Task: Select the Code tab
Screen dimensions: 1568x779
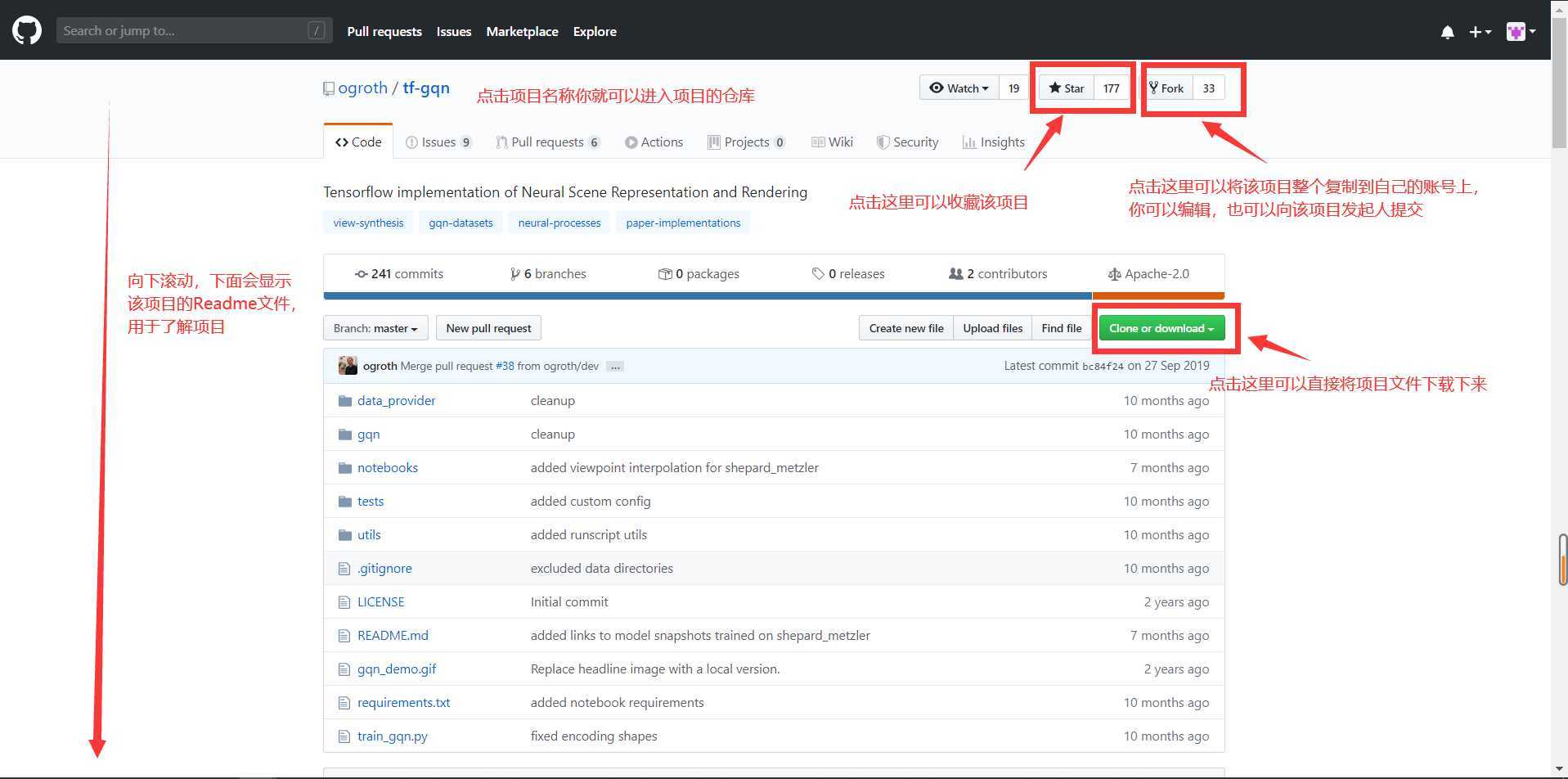Action: (358, 142)
